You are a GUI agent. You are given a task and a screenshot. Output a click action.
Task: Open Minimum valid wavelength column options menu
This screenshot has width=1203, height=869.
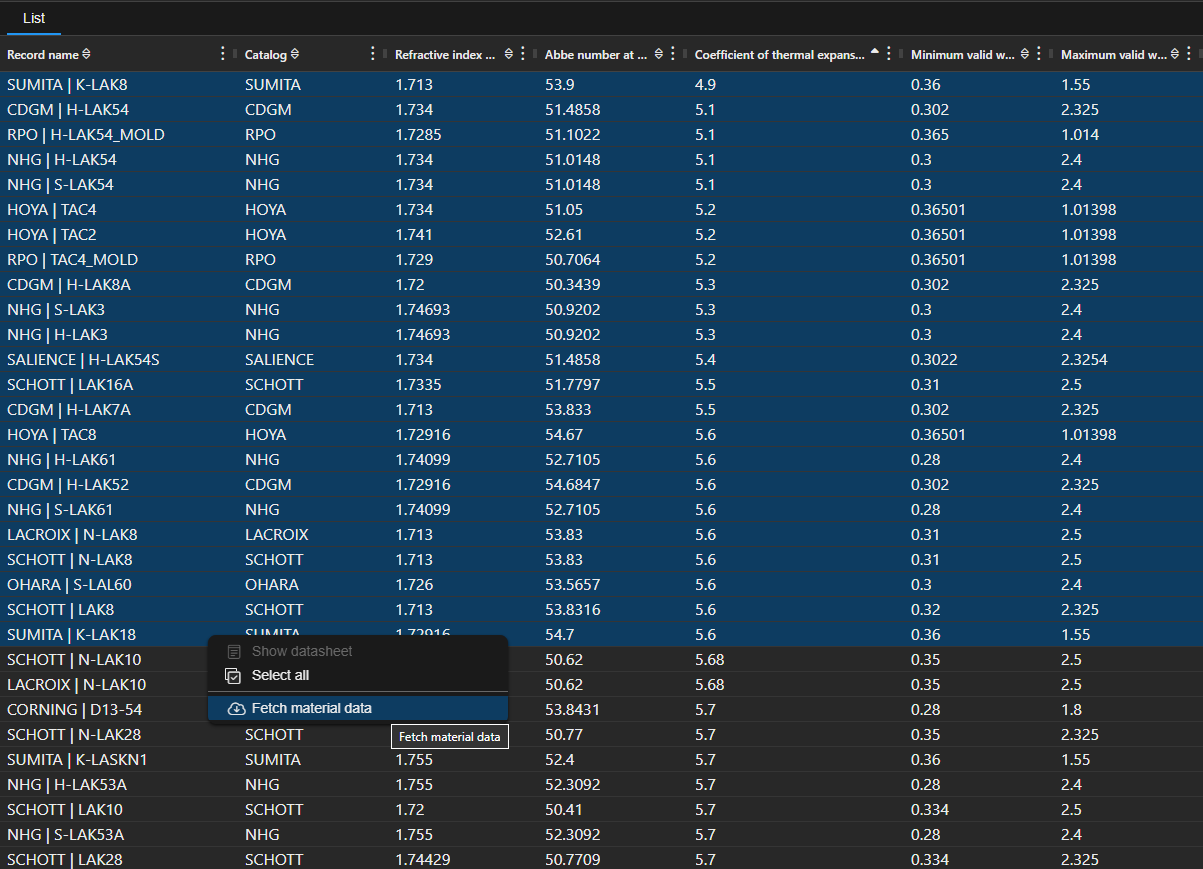(1038, 54)
